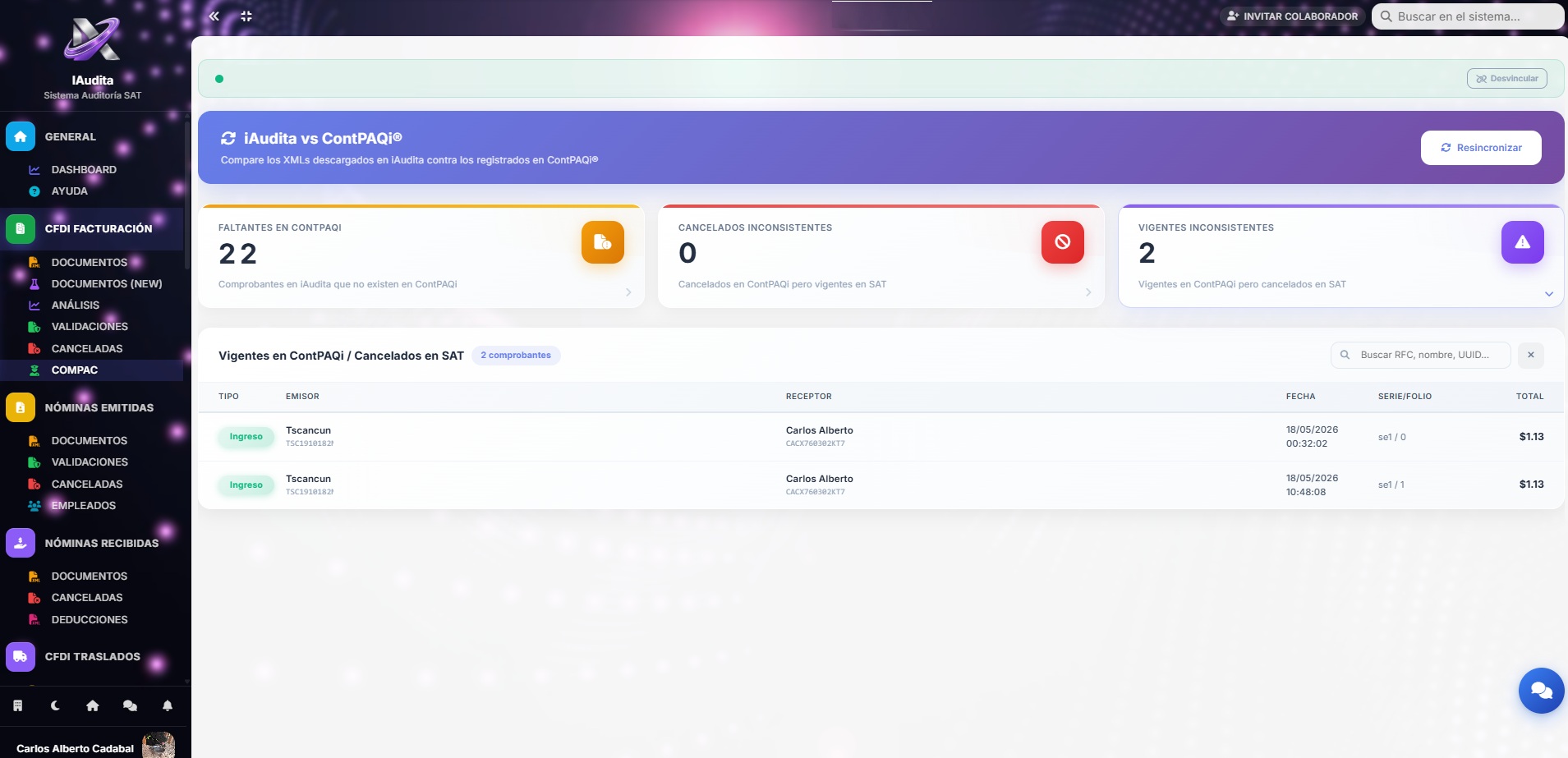Screen dimensions: 1568x758
Task: Click the INVITAR COLABORADOR button
Action: point(1292,16)
